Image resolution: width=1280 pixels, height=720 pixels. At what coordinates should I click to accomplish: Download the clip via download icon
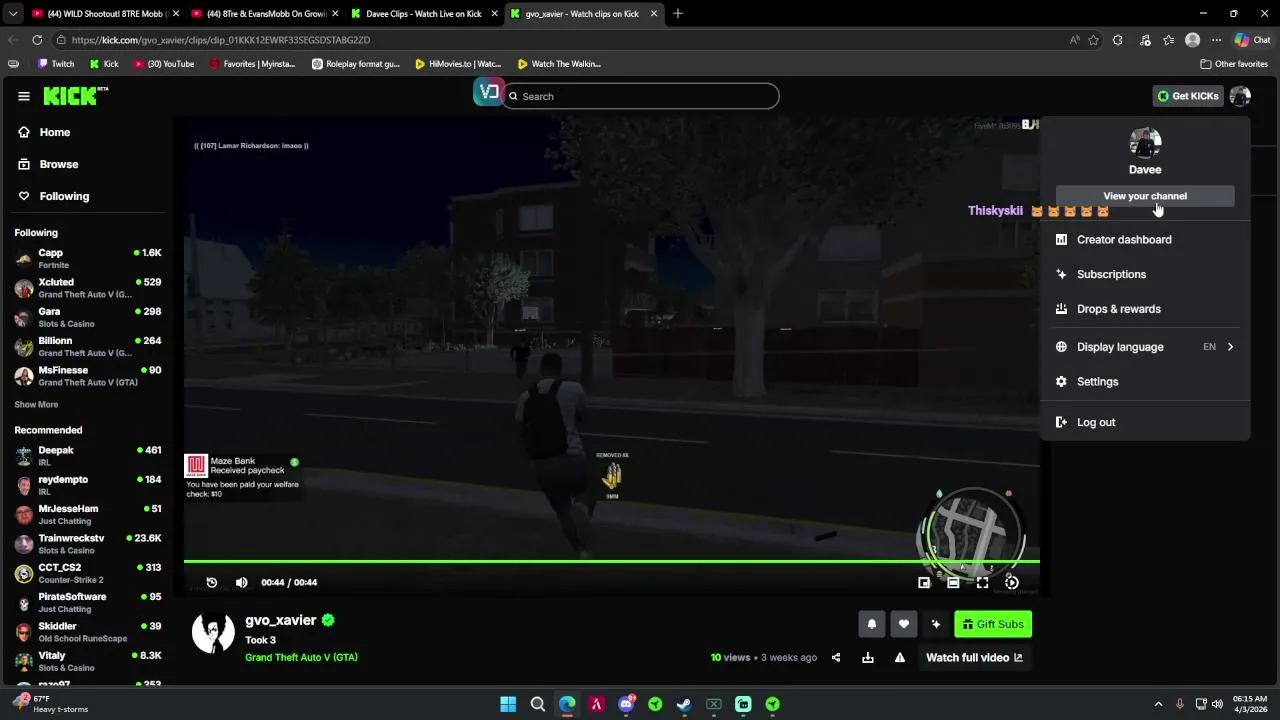pos(868,657)
